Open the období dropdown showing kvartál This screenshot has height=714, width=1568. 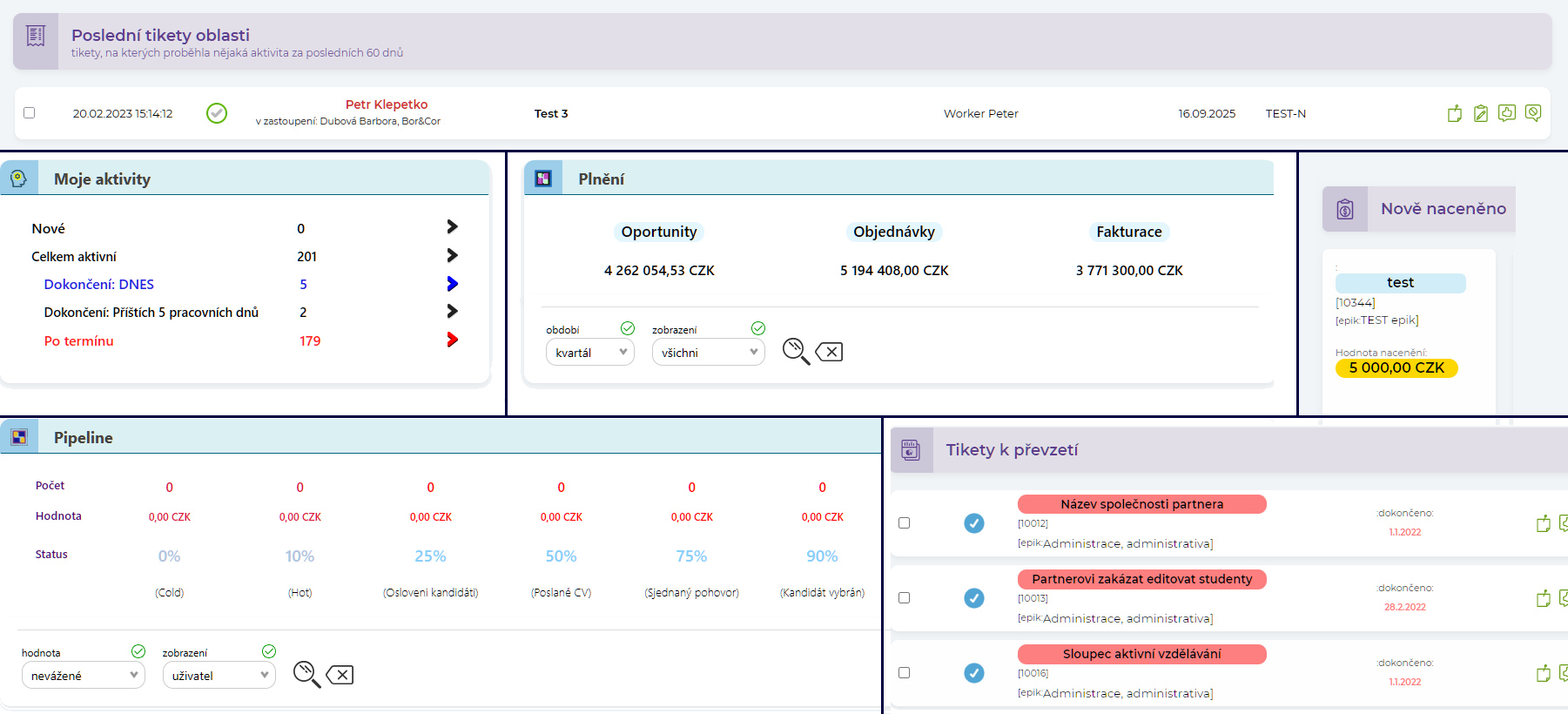coord(589,353)
